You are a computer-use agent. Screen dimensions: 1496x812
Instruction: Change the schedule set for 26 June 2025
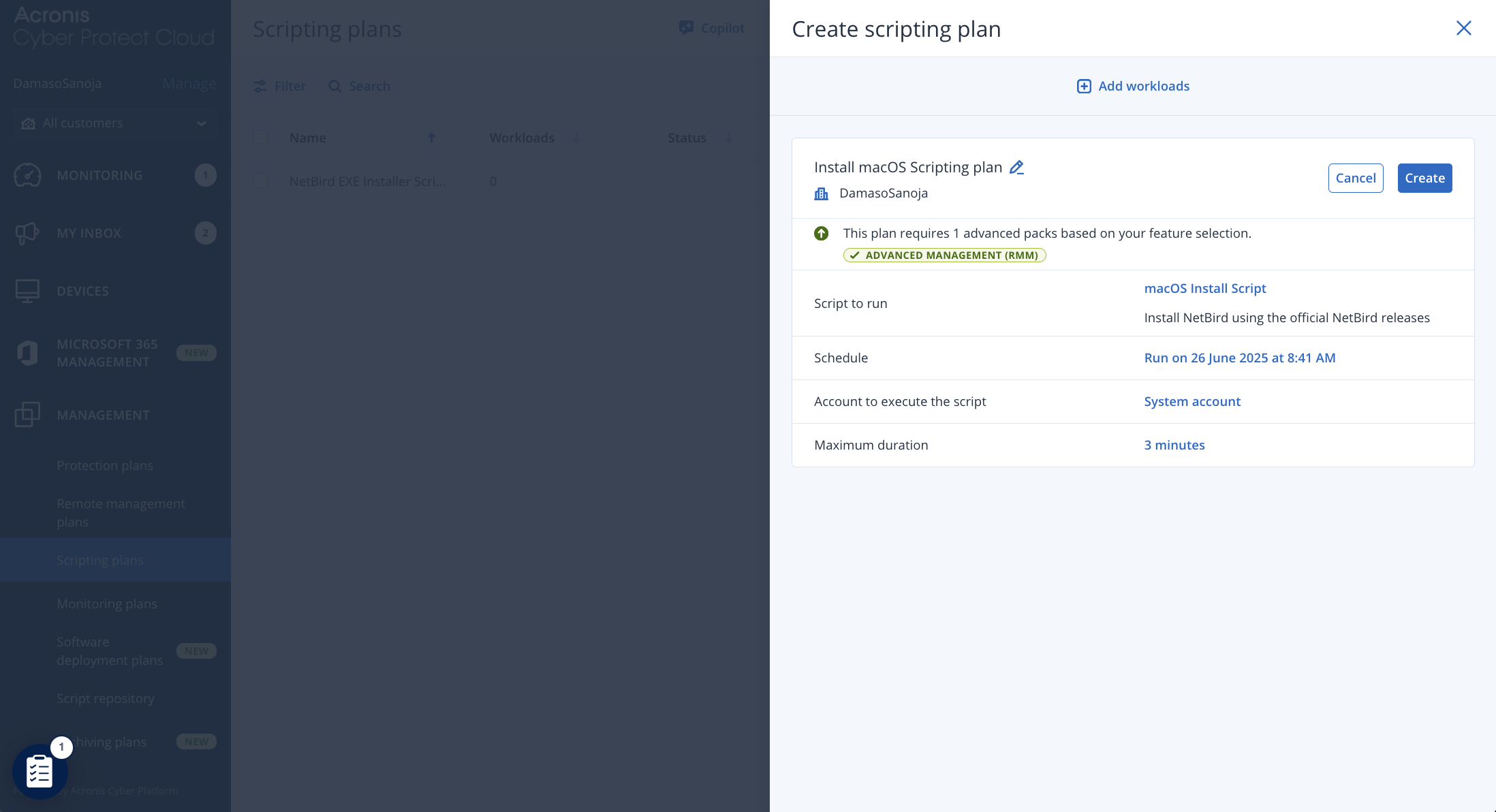pyautogui.click(x=1239, y=358)
